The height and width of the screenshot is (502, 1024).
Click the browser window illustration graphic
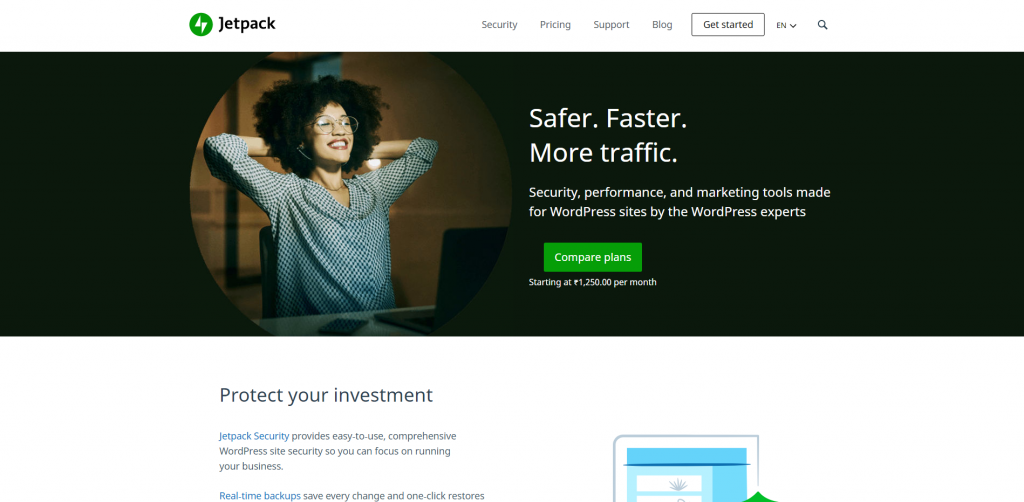click(x=686, y=469)
